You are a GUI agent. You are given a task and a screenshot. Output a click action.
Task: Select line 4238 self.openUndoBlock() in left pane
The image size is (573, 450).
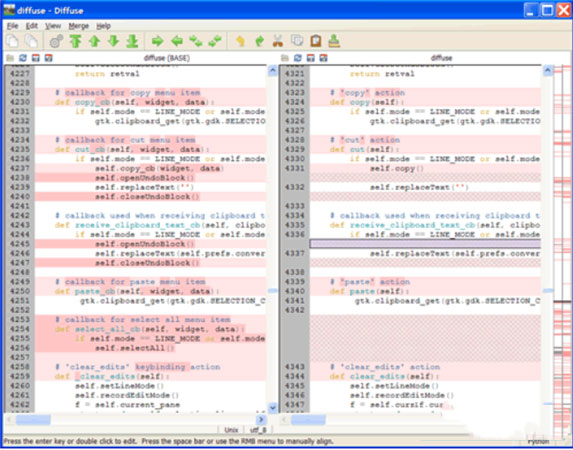pos(151,178)
